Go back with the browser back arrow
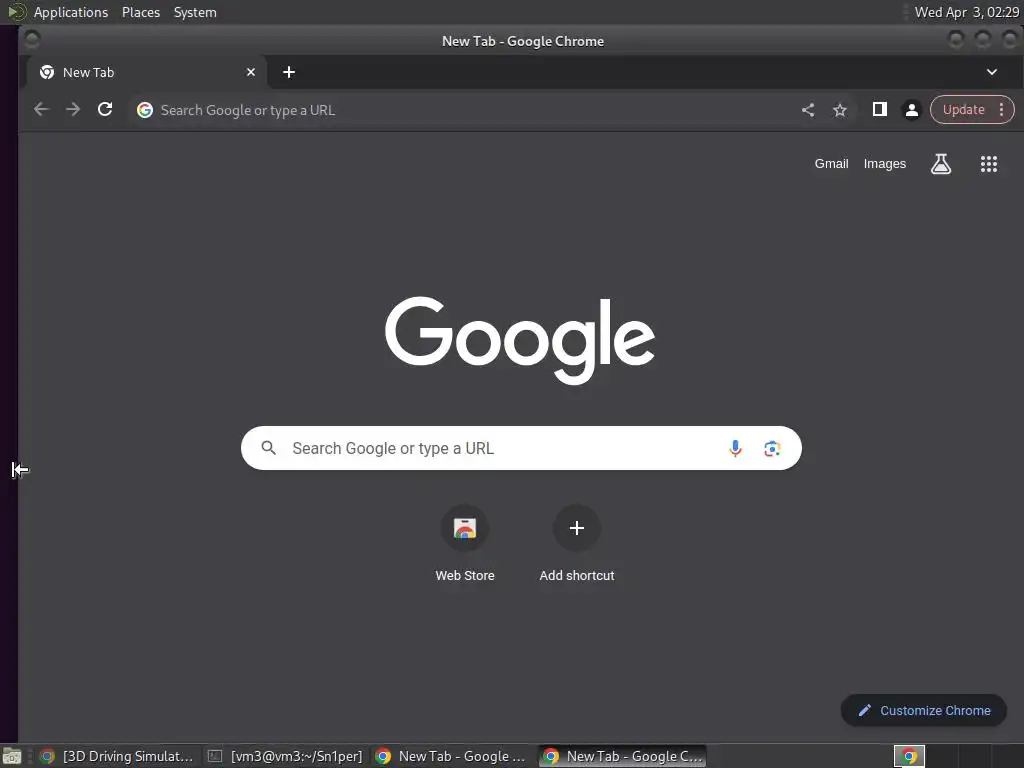1024x768 pixels. [x=41, y=110]
